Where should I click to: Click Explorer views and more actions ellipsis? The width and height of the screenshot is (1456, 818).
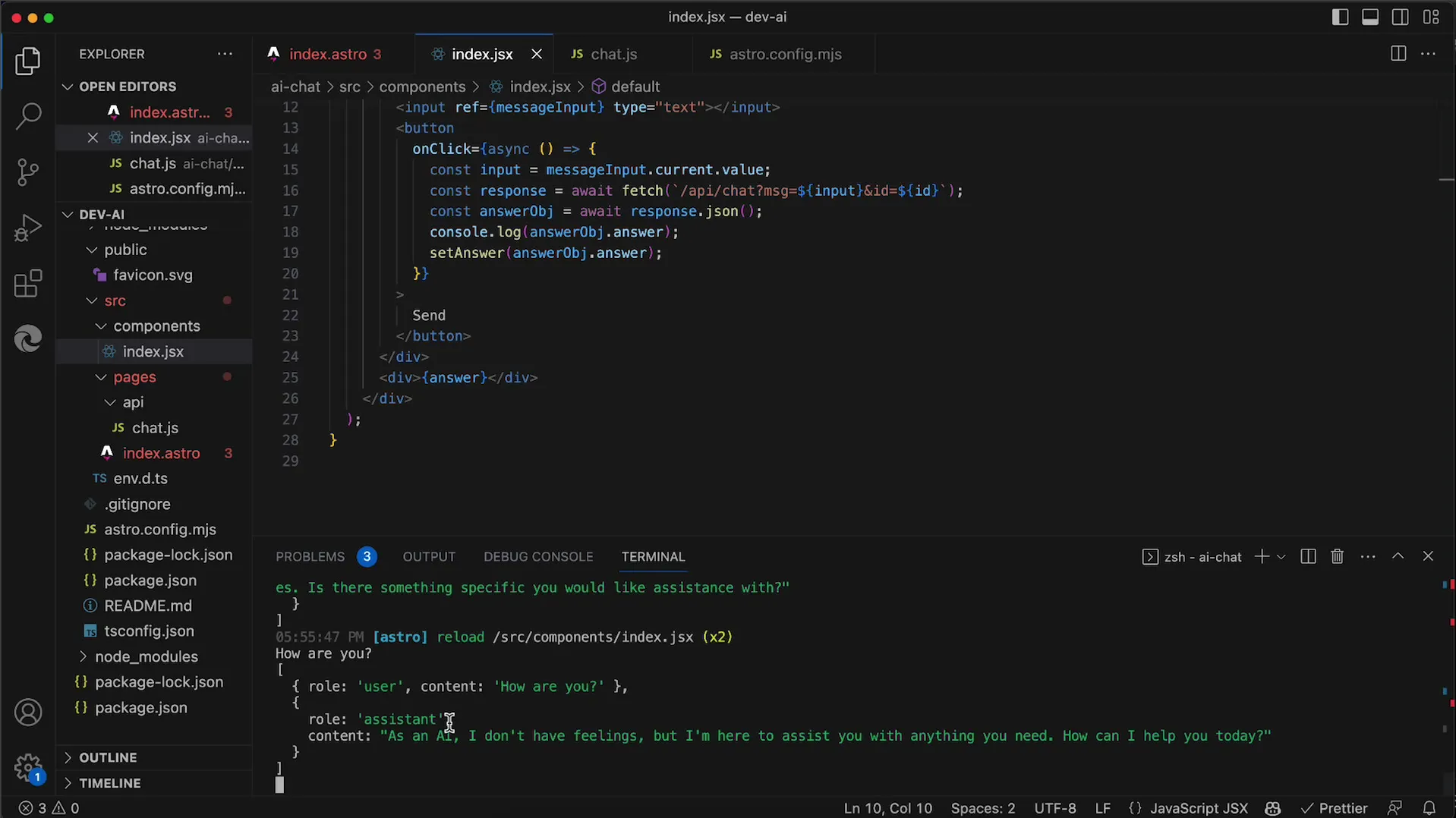coord(225,54)
